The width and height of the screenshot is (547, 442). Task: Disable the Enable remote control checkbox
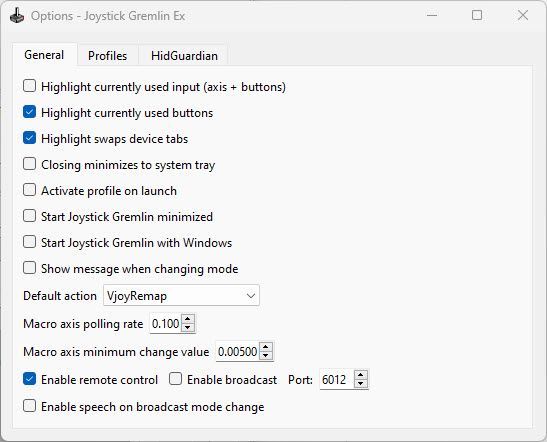tap(29, 379)
